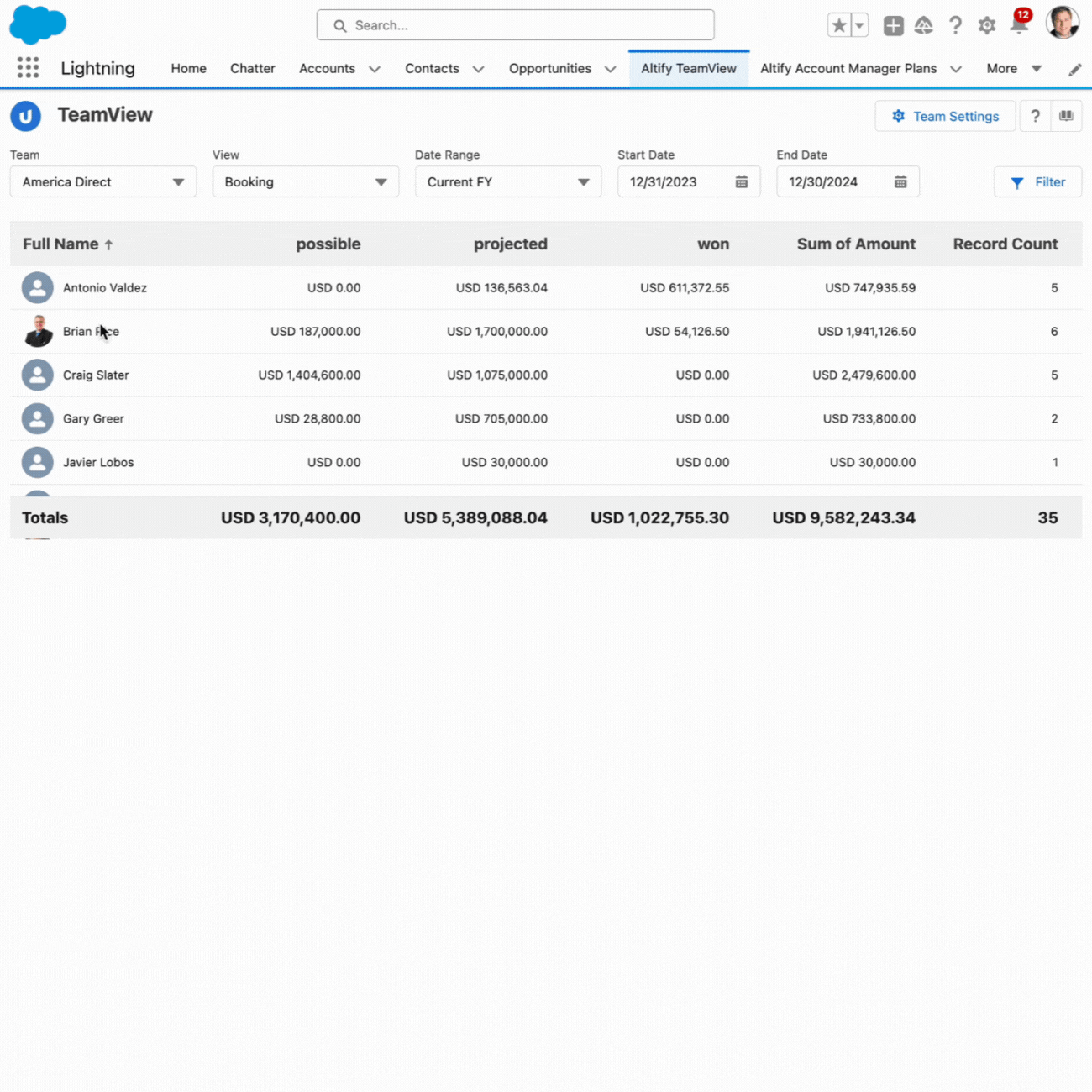Click the Start Date field 12/31/2023
The image size is (1092, 1092).
689,181
